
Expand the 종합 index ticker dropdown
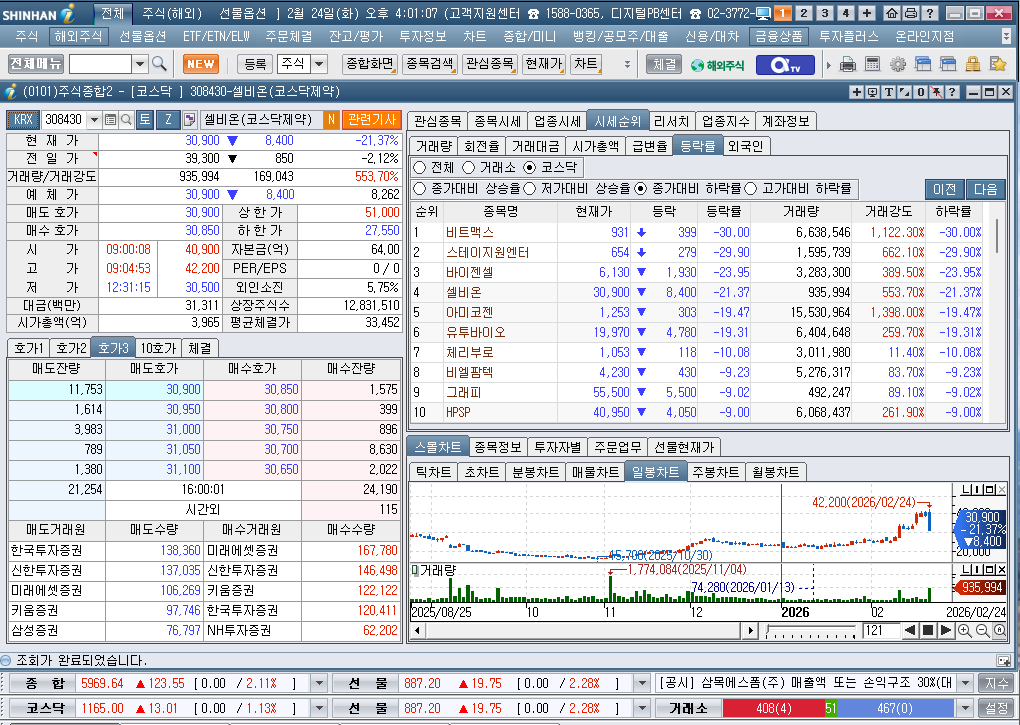pyautogui.click(x=319, y=683)
